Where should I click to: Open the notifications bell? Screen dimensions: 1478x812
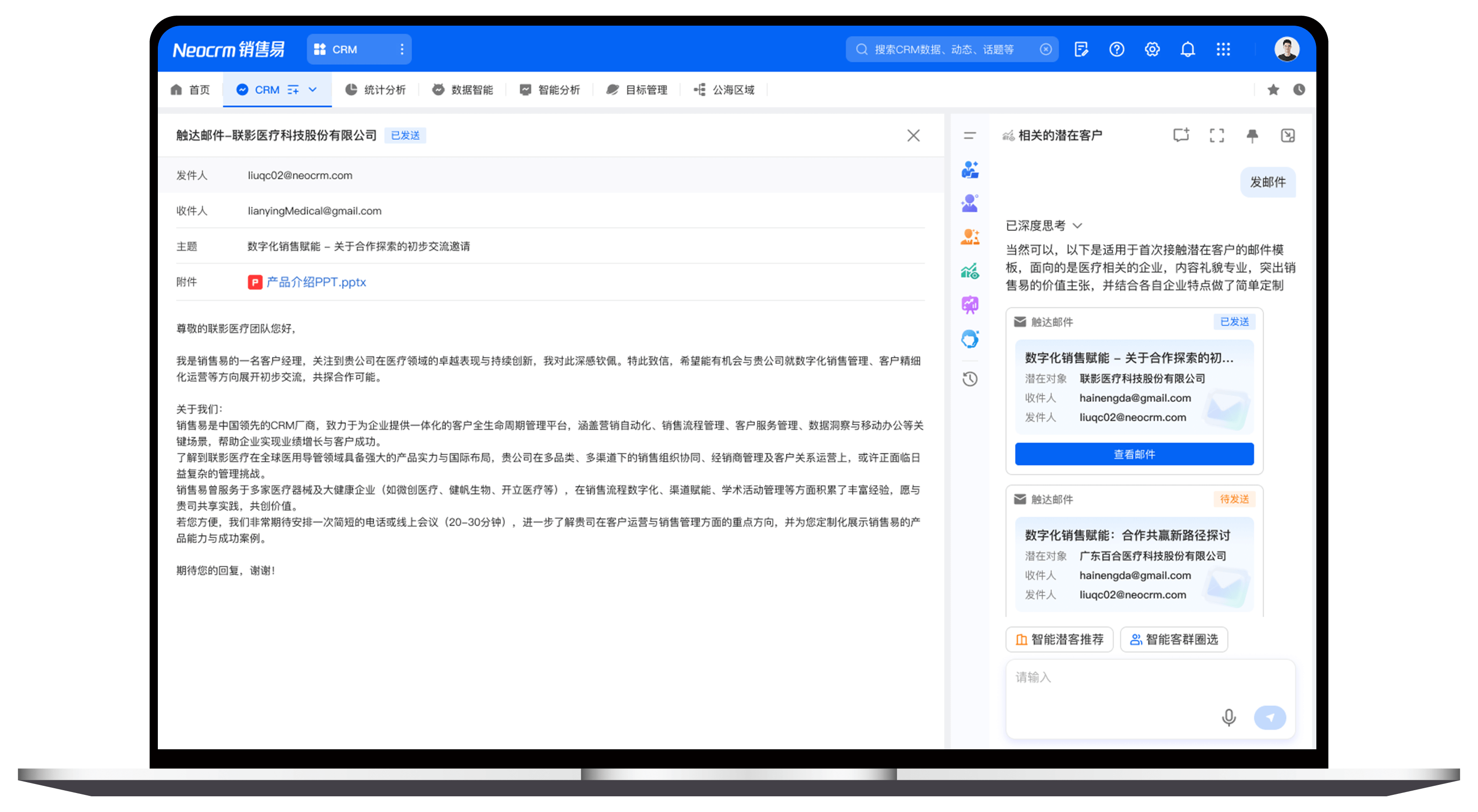click(x=1188, y=49)
